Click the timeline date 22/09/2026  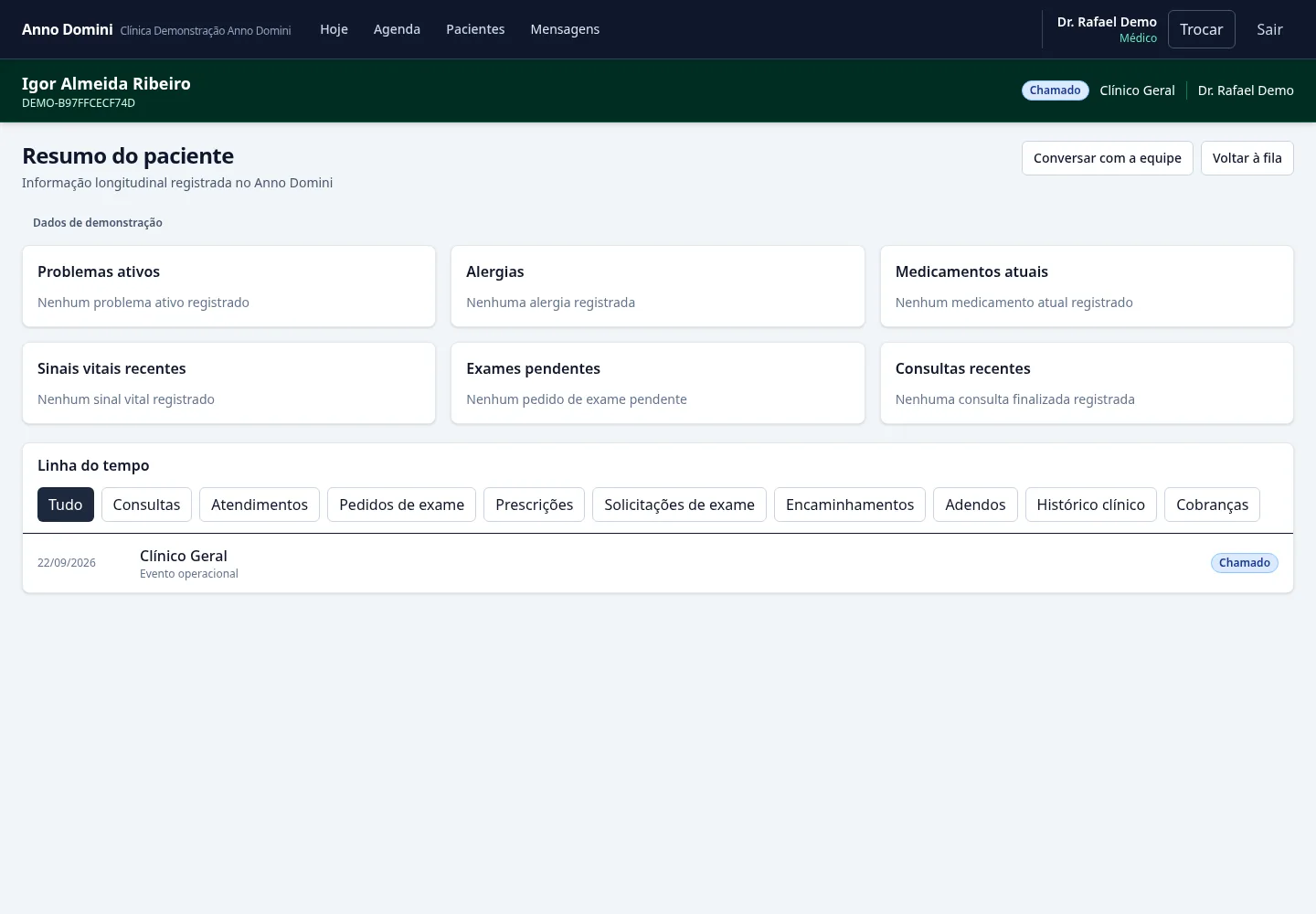tap(67, 563)
